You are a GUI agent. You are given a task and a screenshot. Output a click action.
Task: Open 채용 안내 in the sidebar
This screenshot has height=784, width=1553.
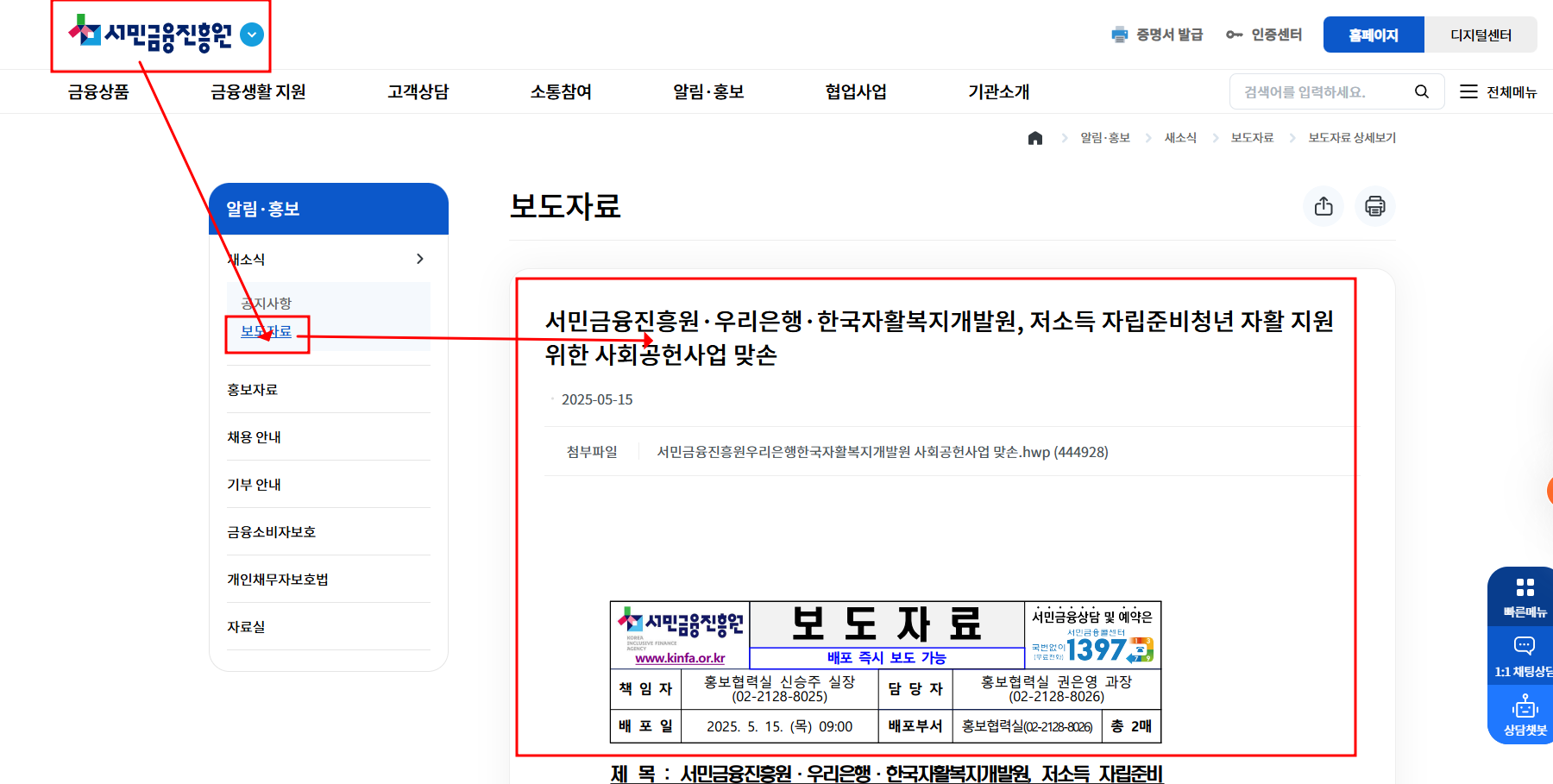coord(254,437)
